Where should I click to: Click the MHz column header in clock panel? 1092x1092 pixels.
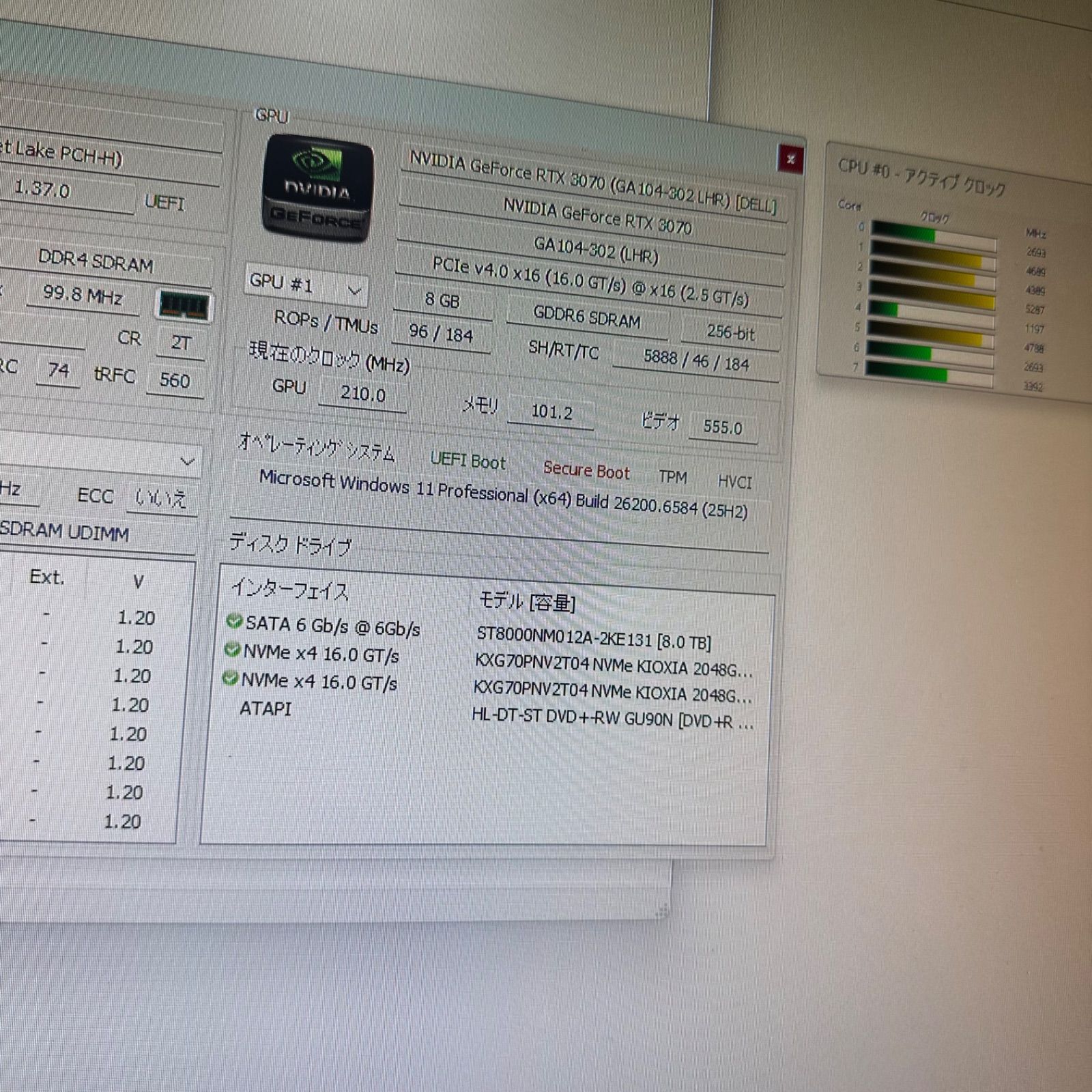pyautogui.click(x=1036, y=233)
